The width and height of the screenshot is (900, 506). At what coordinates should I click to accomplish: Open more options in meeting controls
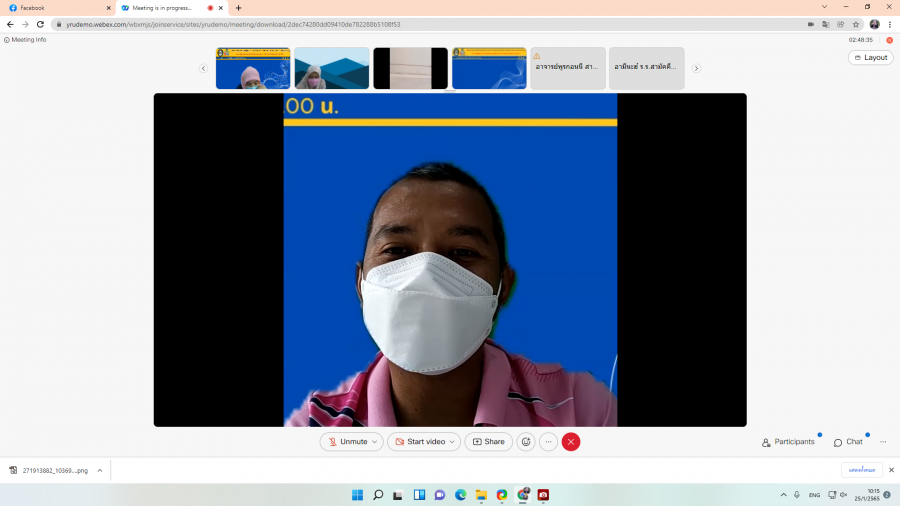tap(548, 442)
